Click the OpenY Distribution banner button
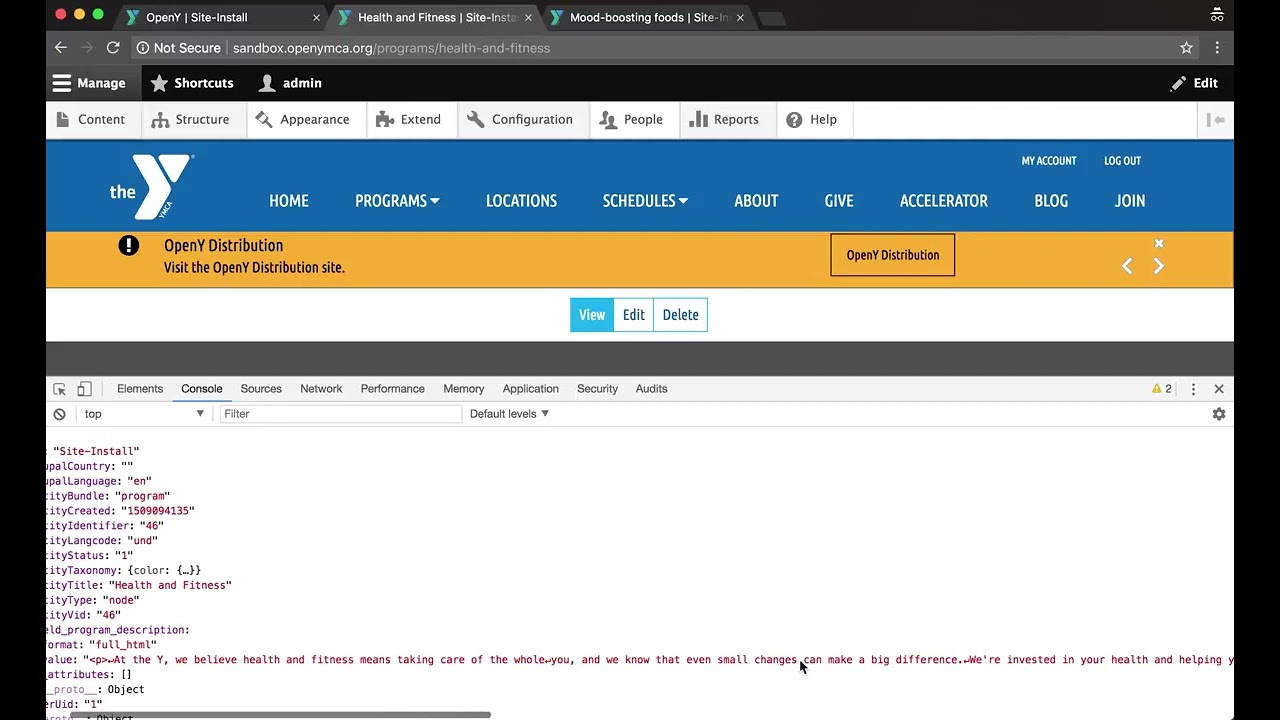1280x720 pixels. [x=893, y=255]
